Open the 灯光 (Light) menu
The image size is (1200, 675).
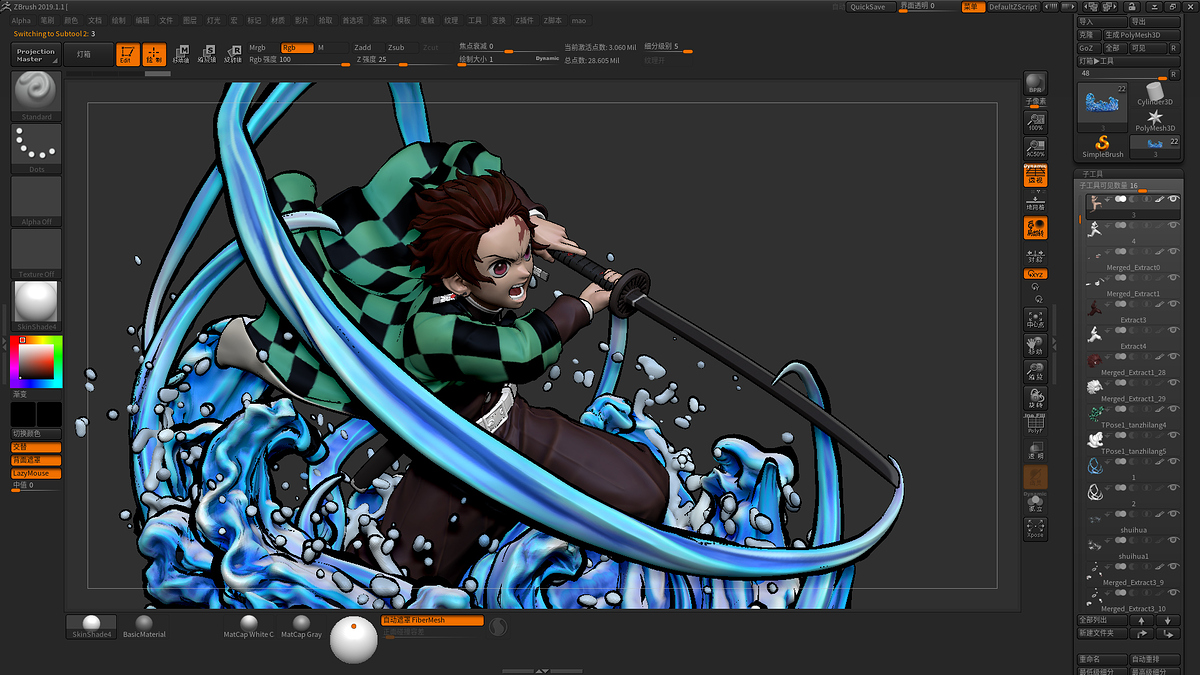[214, 20]
